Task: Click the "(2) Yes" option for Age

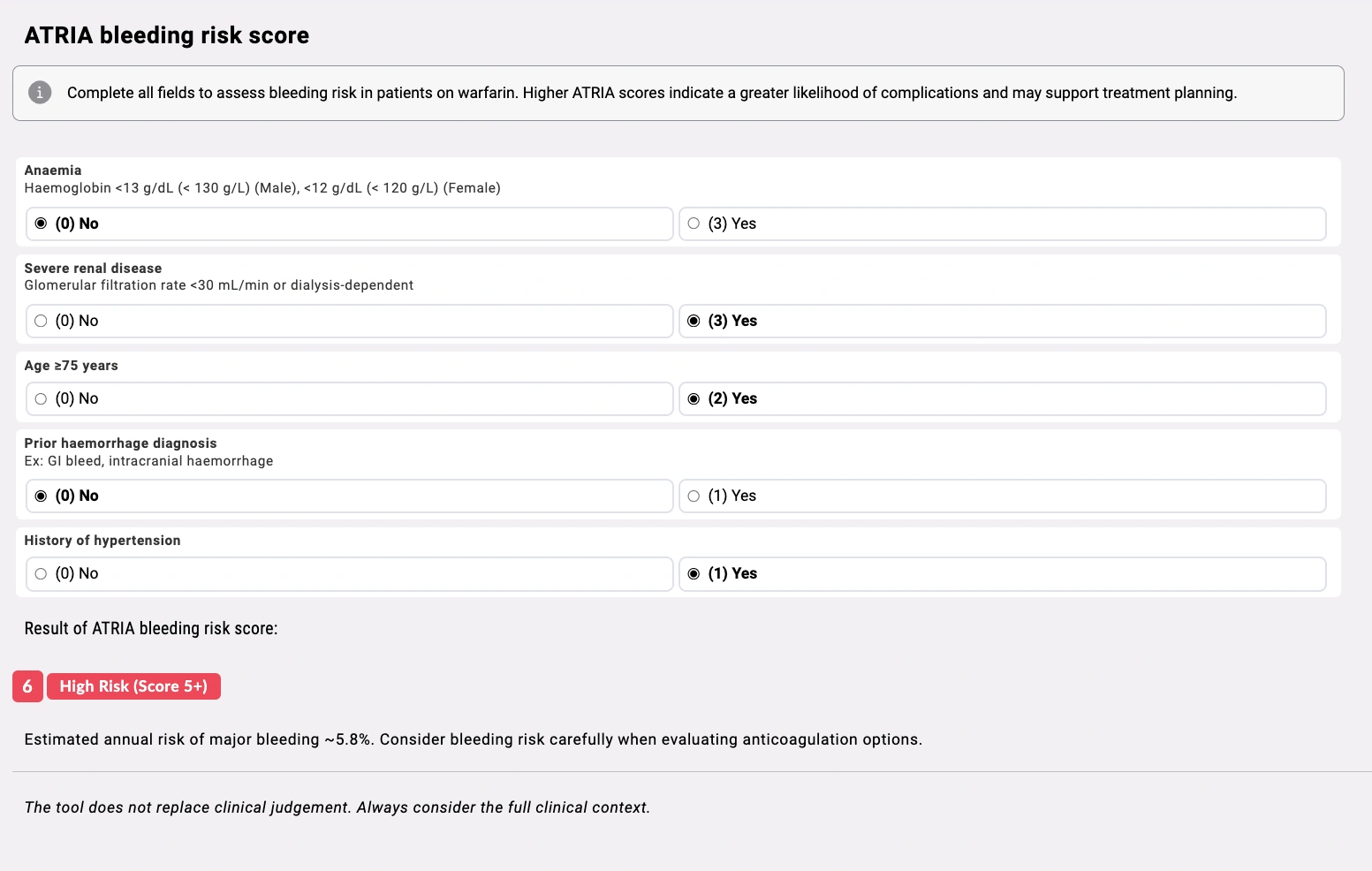Action: click(x=1003, y=398)
